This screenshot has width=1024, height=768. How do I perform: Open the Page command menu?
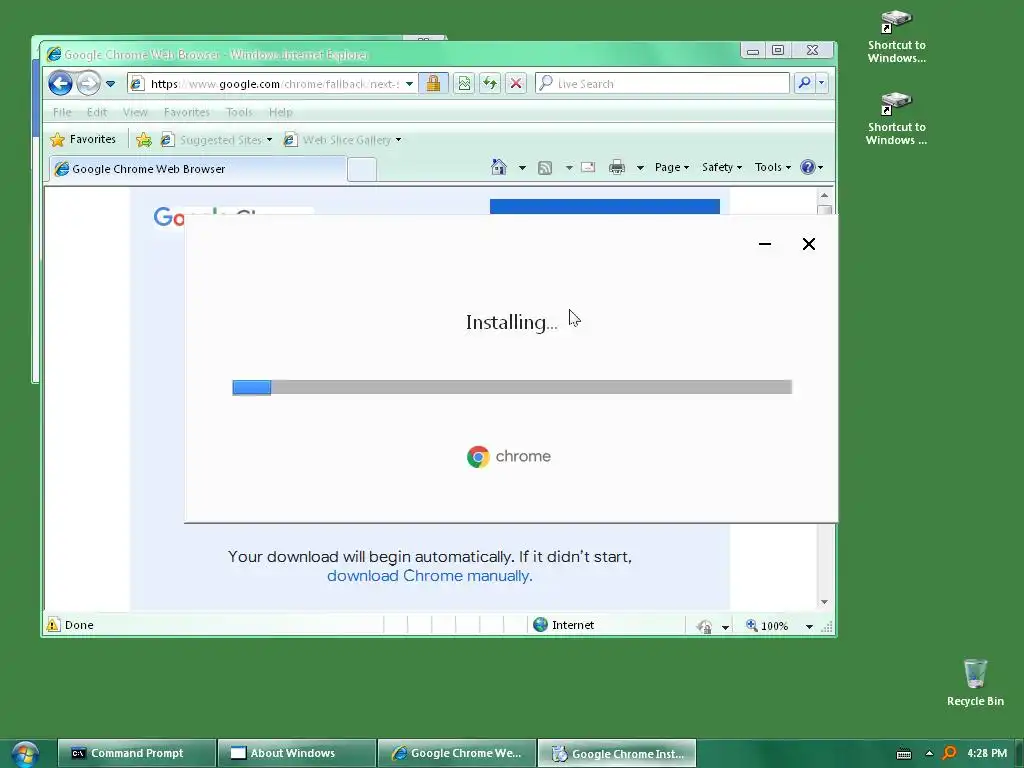[x=672, y=167]
